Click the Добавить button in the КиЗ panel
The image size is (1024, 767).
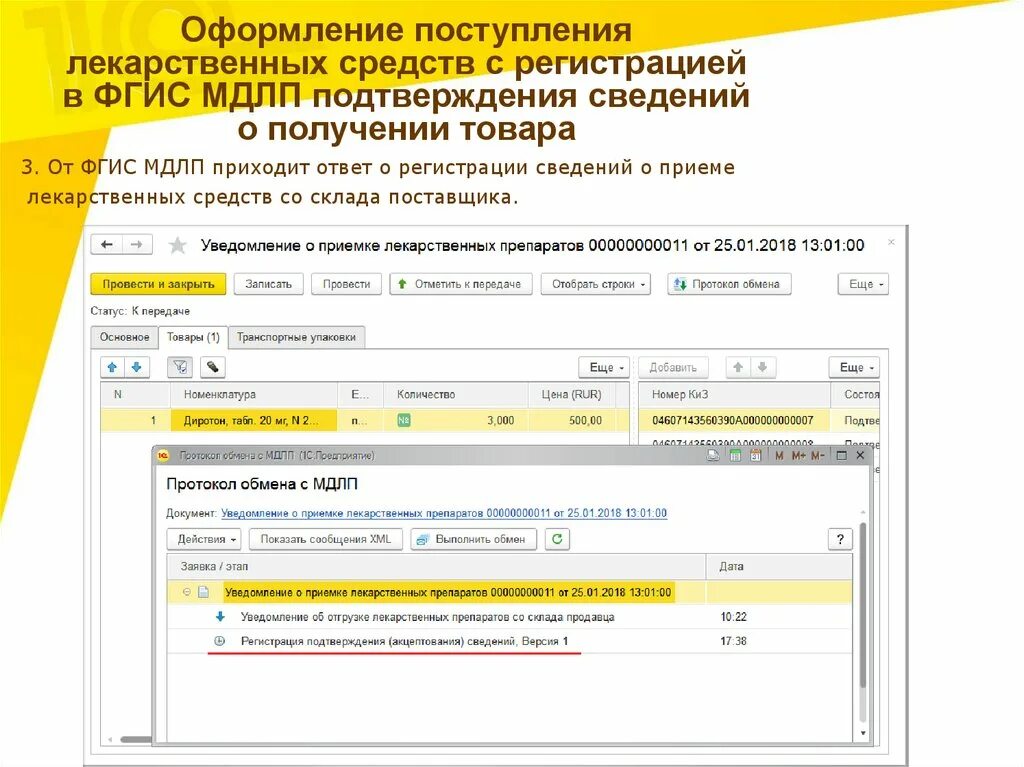673,368
